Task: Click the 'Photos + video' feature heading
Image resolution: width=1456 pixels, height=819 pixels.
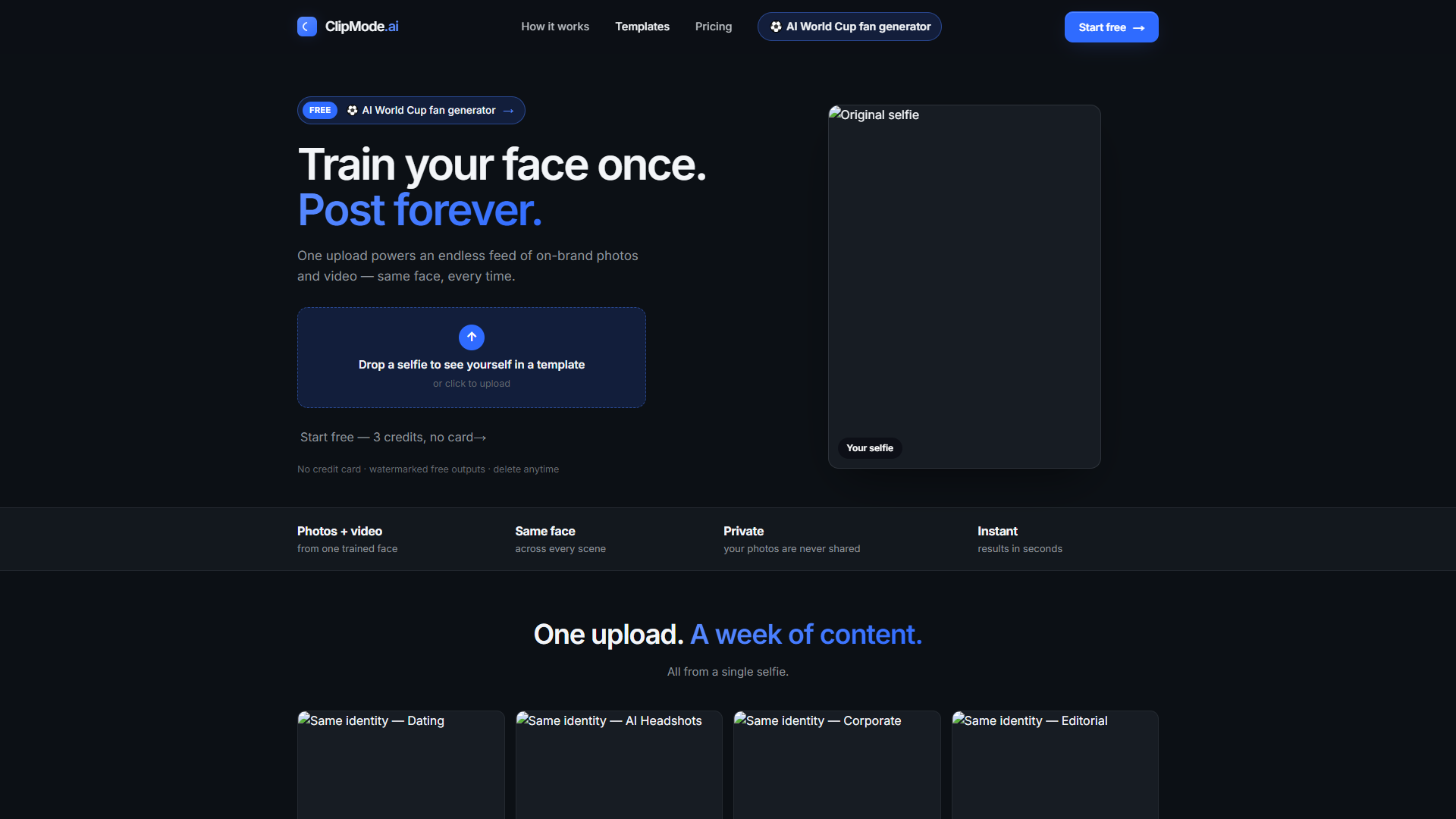Action: pos(340,532)
